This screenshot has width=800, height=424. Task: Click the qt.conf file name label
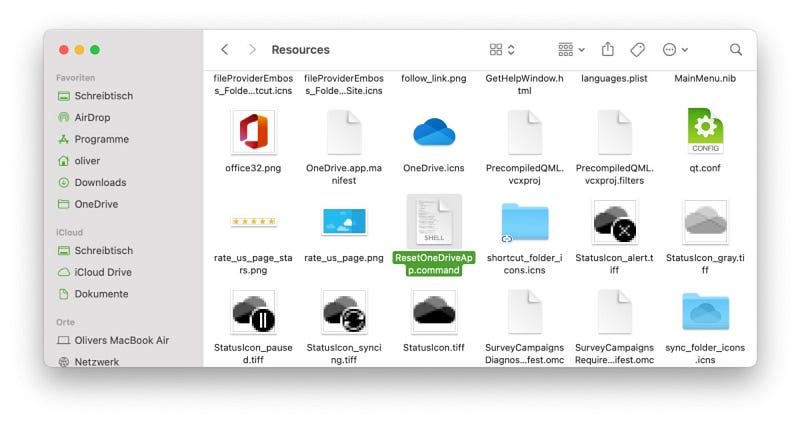(x=705, y=168)
